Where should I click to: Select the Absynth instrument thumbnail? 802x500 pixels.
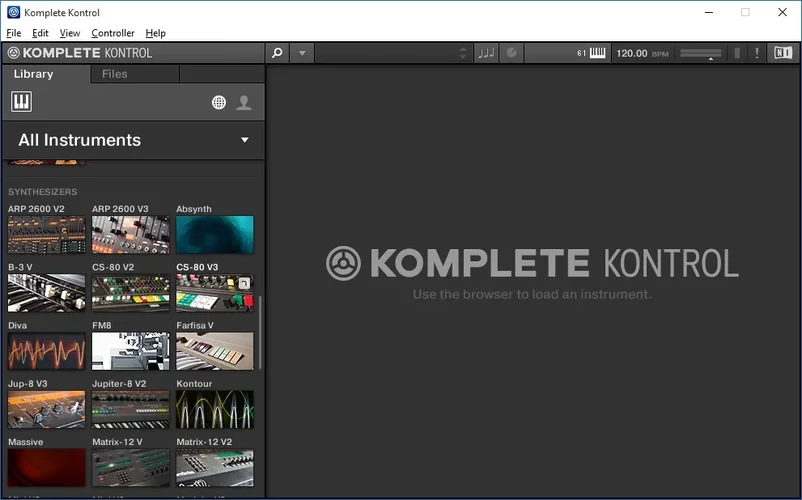[x=215, y=234]
